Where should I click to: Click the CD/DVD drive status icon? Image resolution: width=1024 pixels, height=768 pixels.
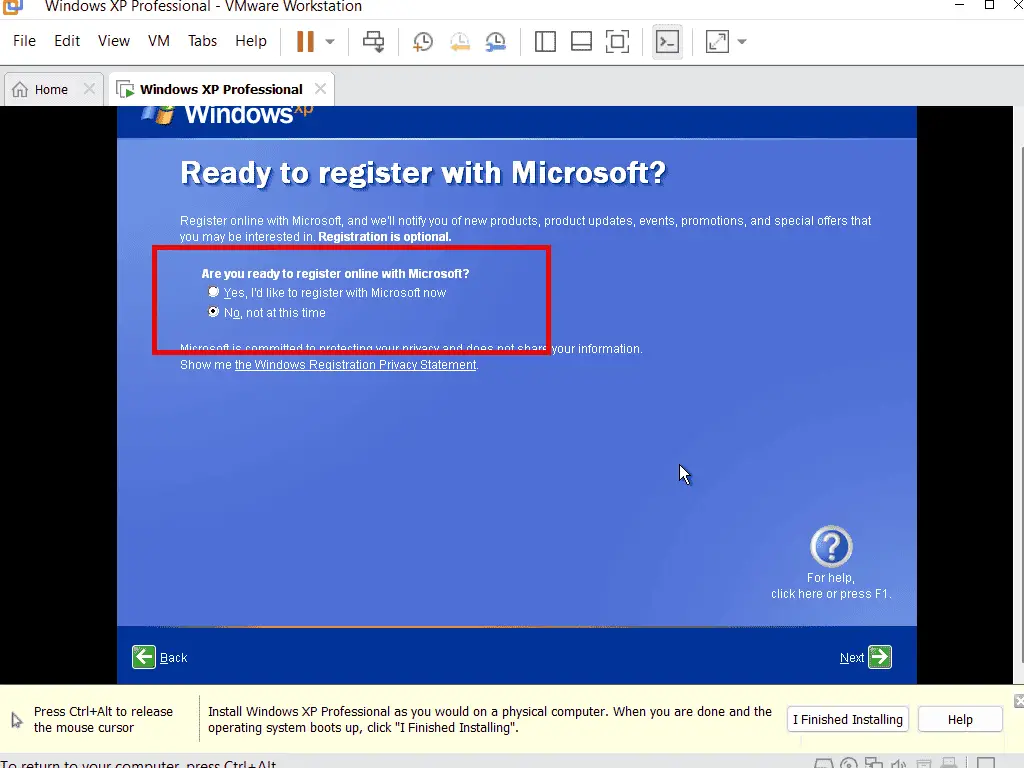pos(848,763)
